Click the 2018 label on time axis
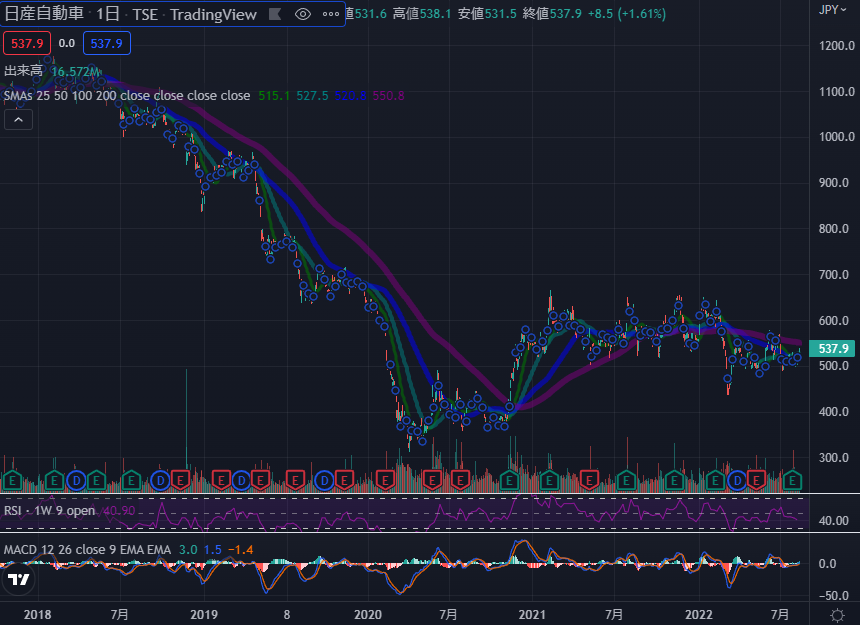Viewport: 860px width, 625px height. (x=37, y=615)
